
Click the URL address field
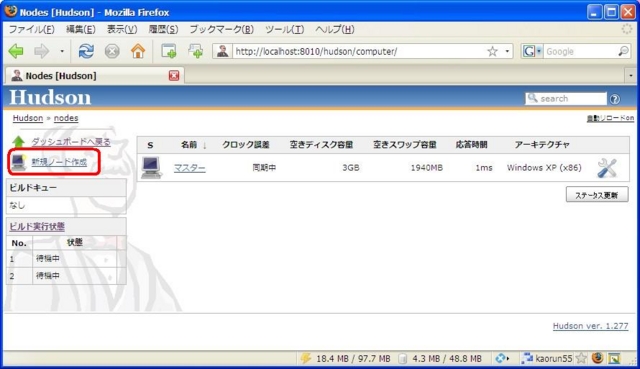pyautogui.click(x=359, y=51)
